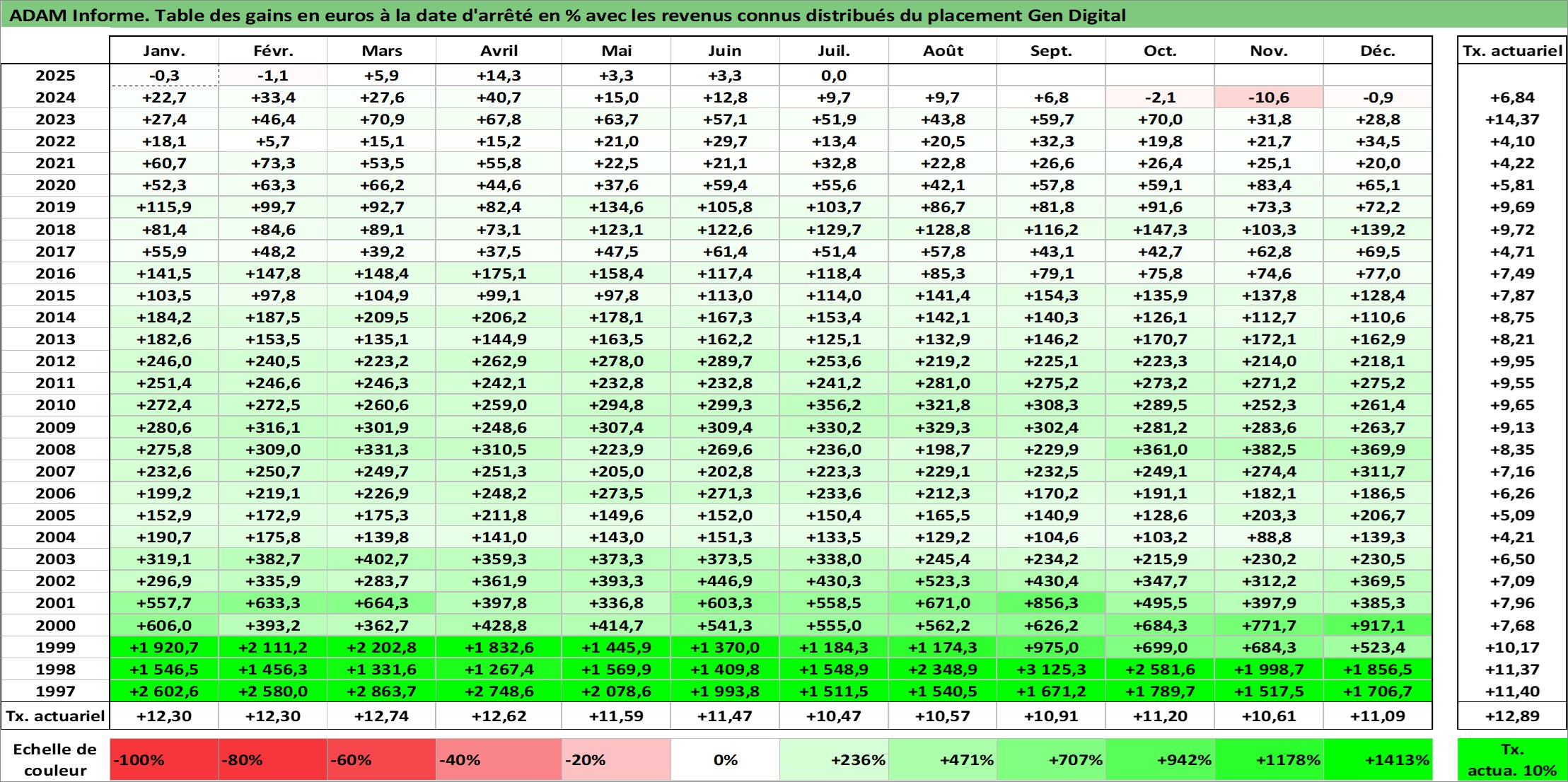
Task: Select the +147,3 value in 2018 October
Action: coord(1160,229)
